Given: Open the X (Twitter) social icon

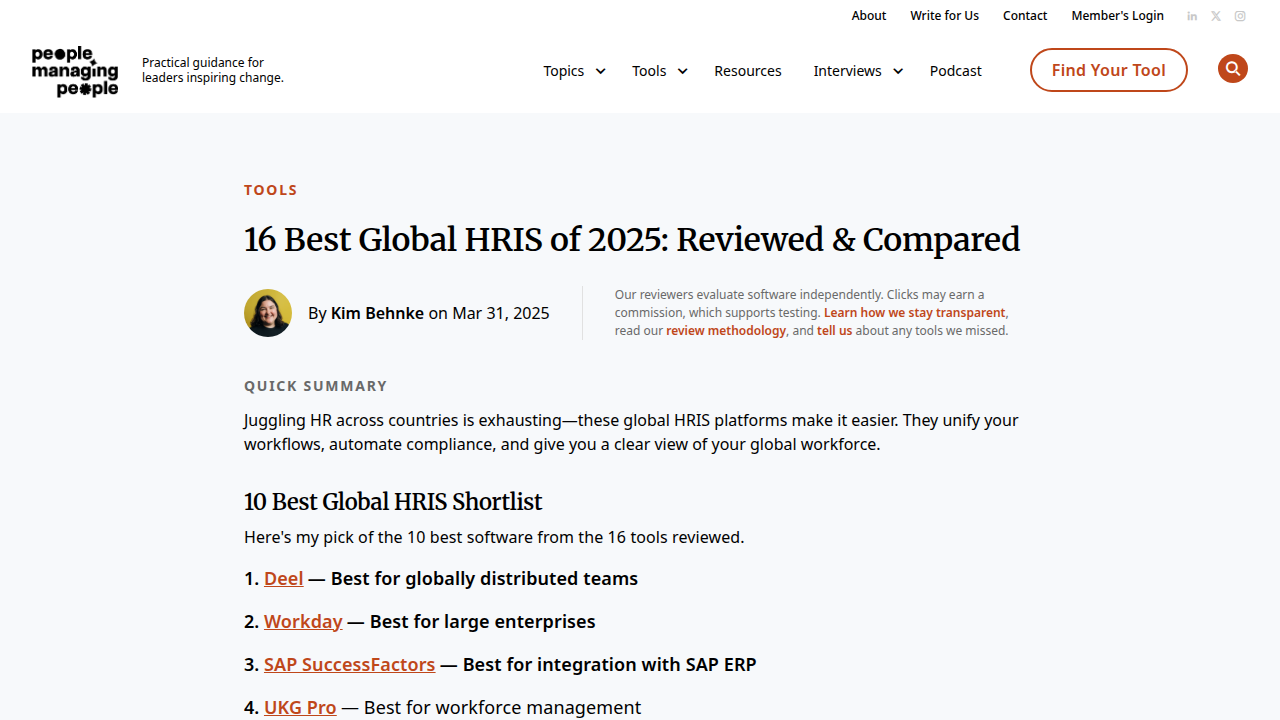Looking at the screenshot, I should [x=1216, y=16].
